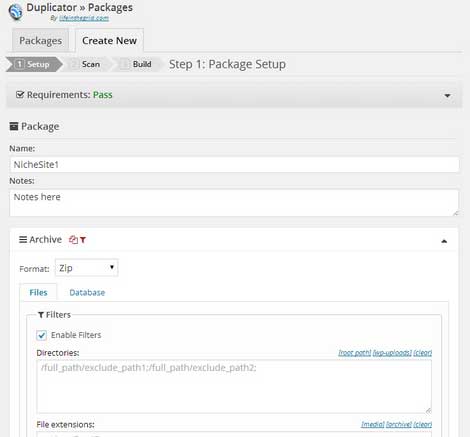This screenshot has width=470, height=437.
Task: Click the Duplicator logo icon
Action: tap(16, 12)
